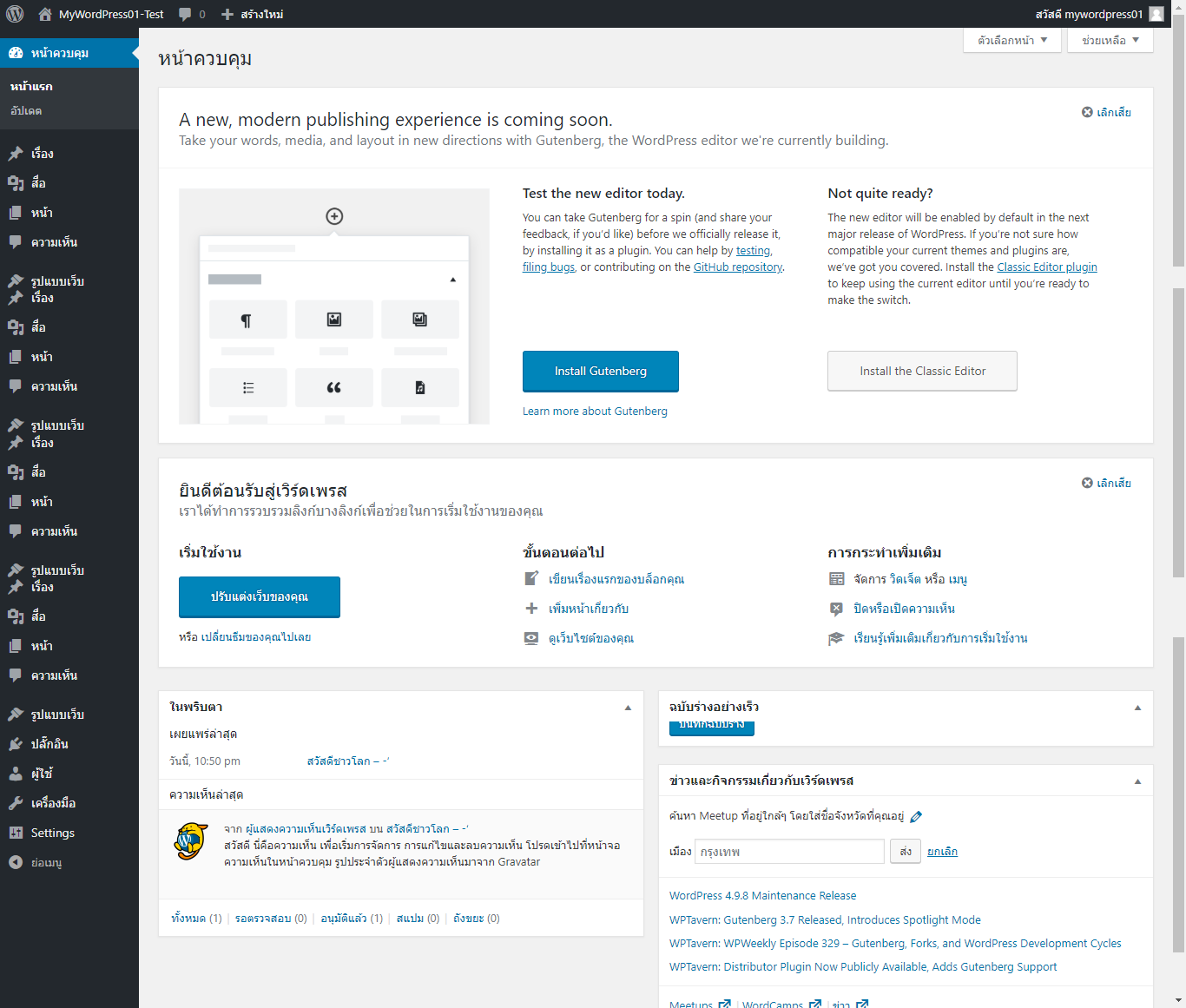The image size is (1186, 1008).
Task: Open the Screen Options dropdown tab
Action: pos(1011,40)
